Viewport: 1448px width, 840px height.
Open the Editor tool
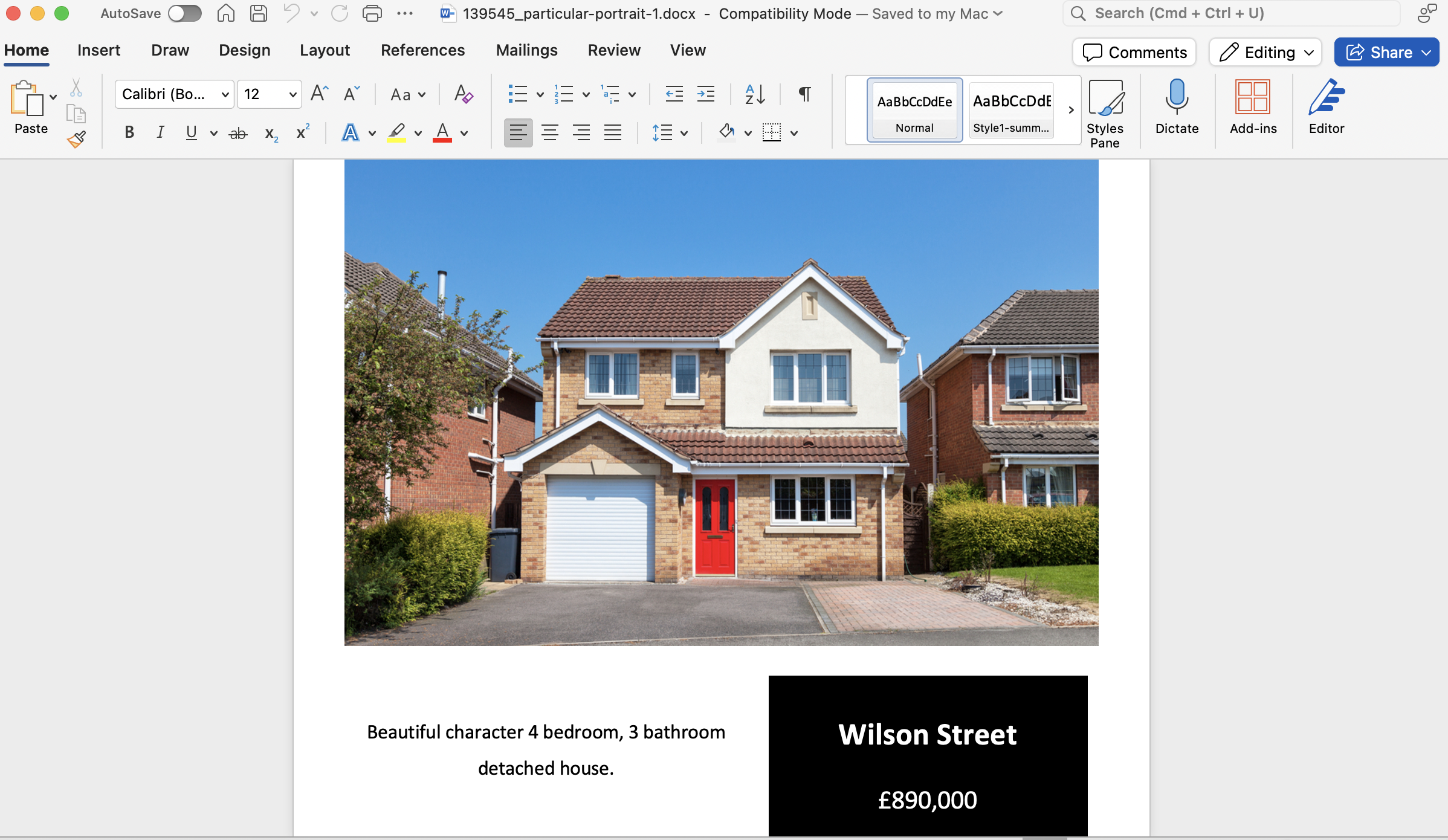(x=1326, y=106)
